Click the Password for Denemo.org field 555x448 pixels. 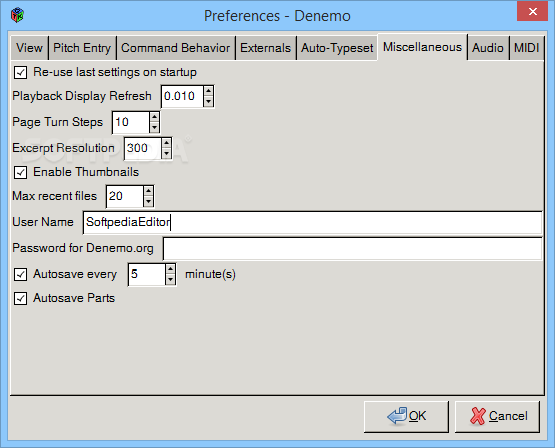(x=352, y=248)
